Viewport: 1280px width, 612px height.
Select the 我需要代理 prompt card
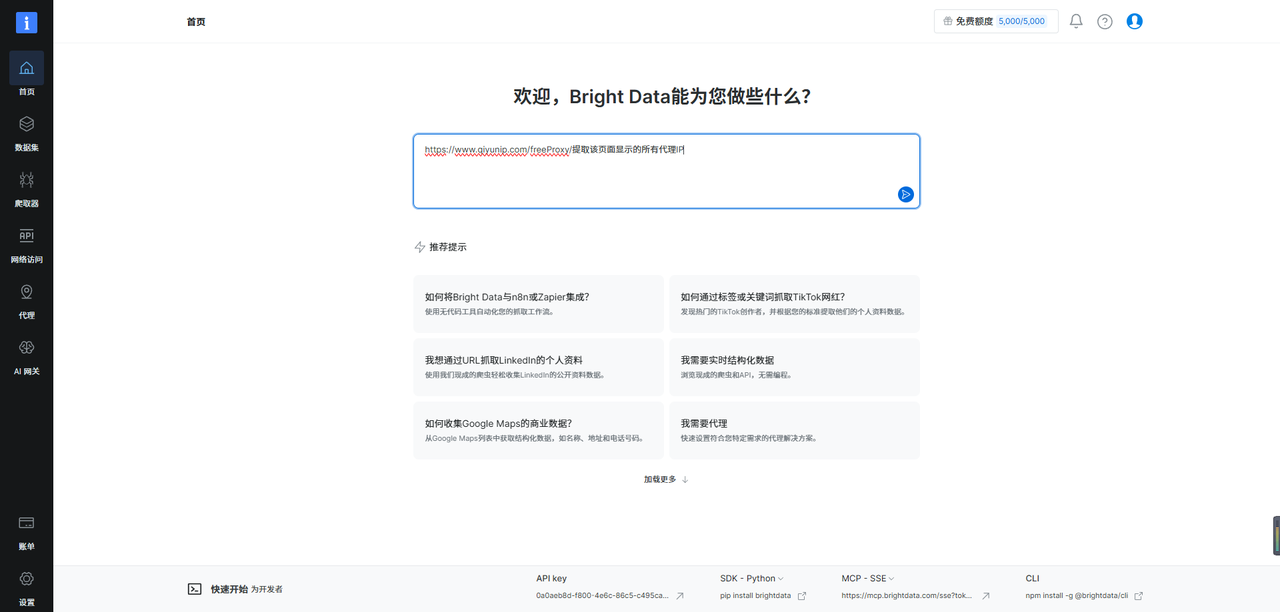point(794,430)
